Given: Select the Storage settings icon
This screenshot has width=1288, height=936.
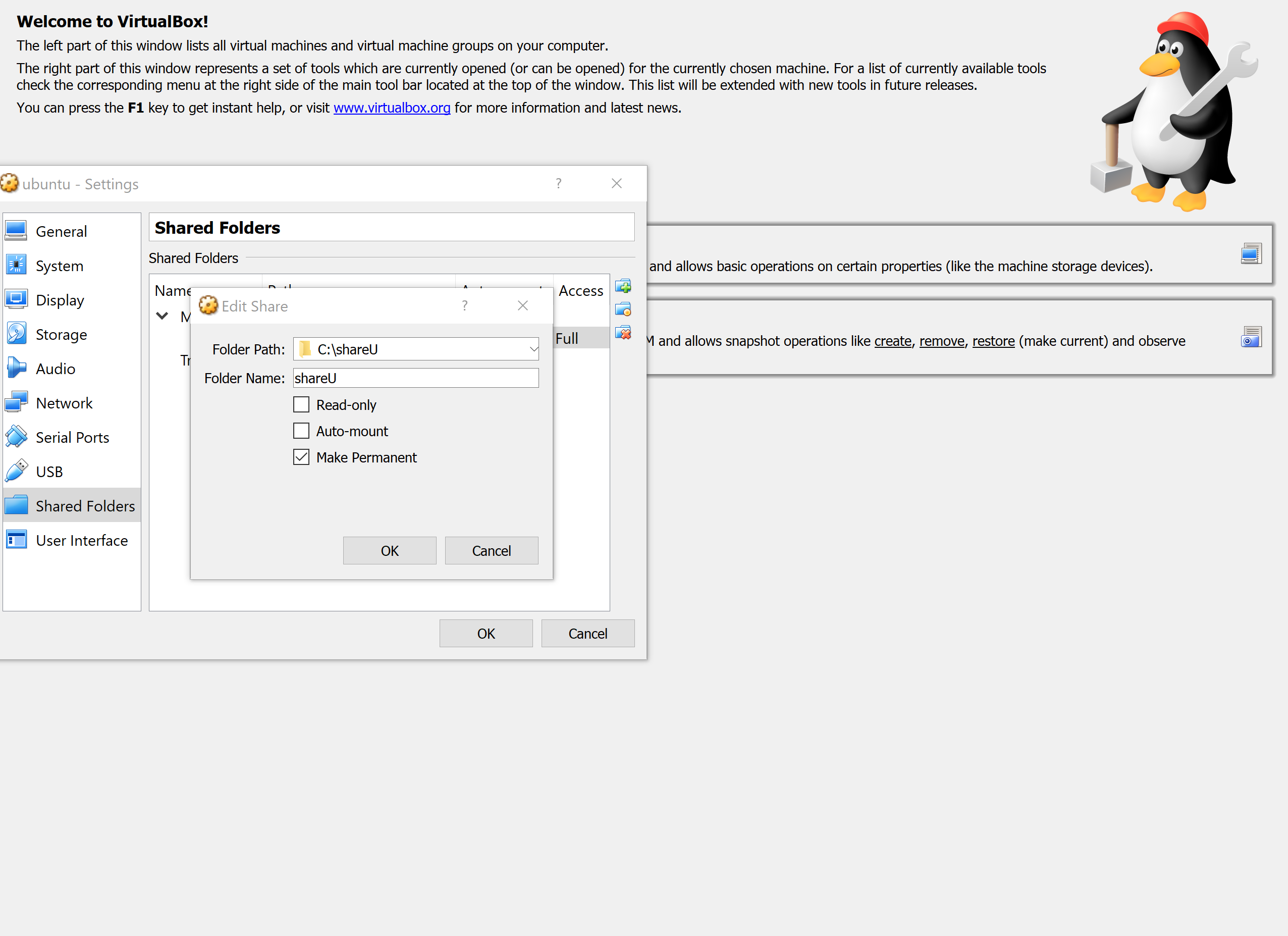Looking at the screenshot, I should (x=61, y=335).
